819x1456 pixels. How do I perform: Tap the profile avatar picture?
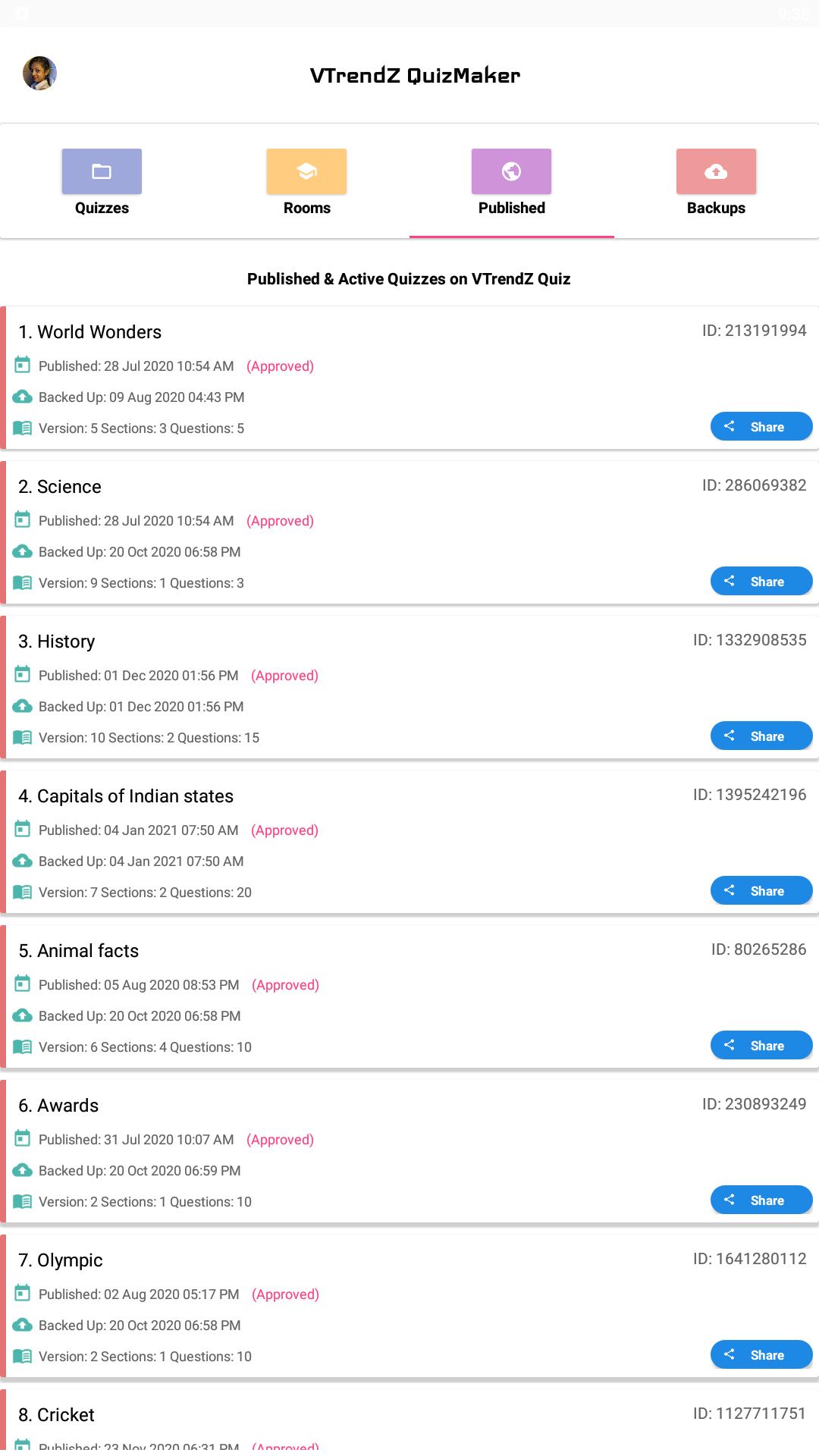coord(39,74)
